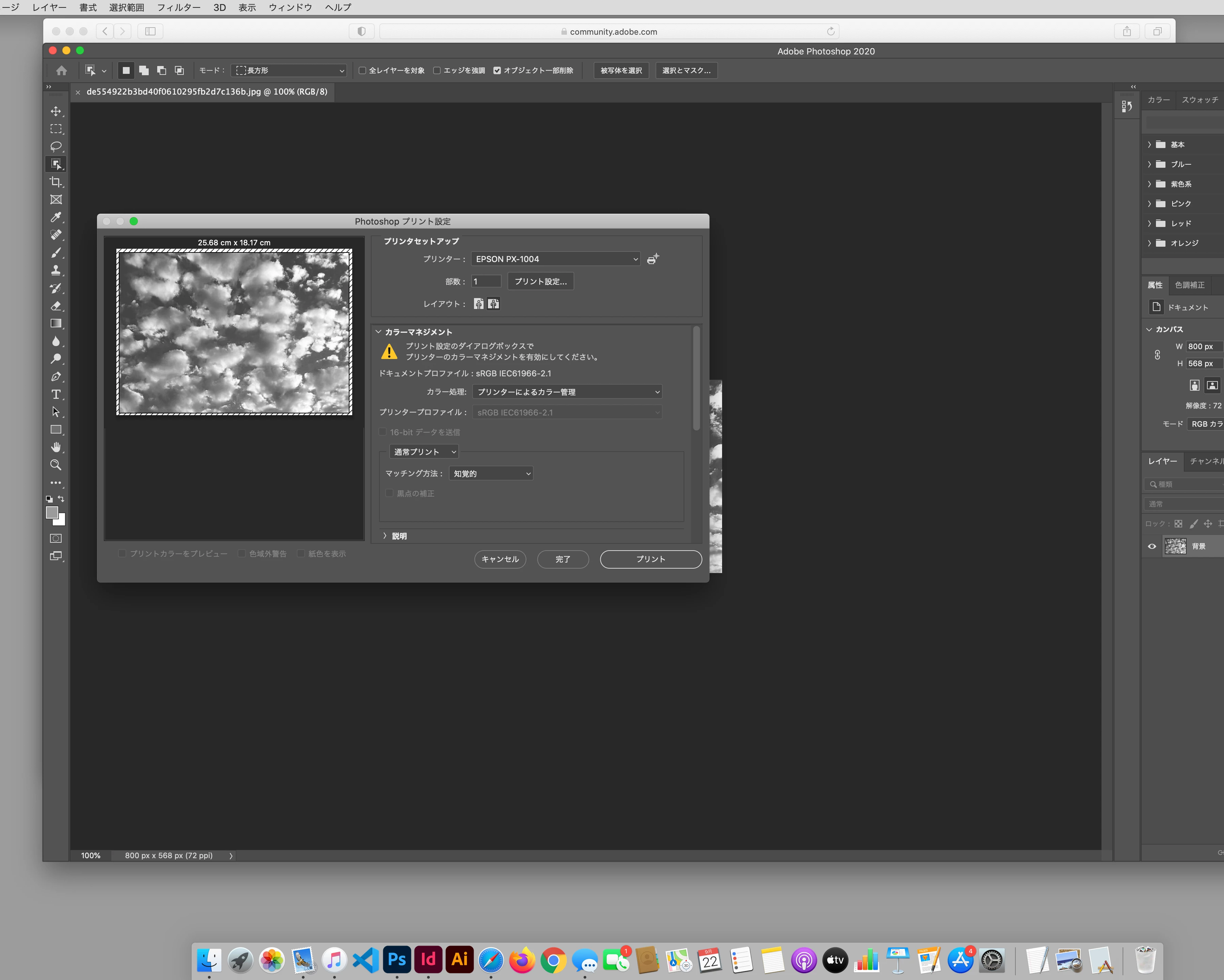The image size is (1224, 980).
Task: Click the foreground color swatch
Action: [52, 513]
